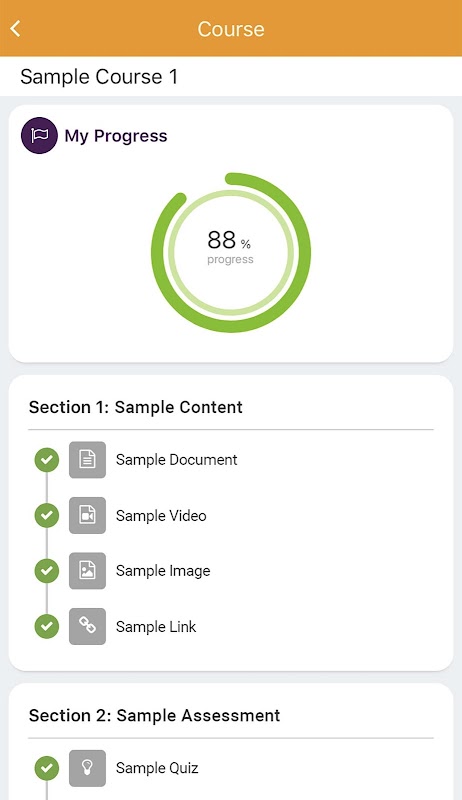This screenshot has height=800, width=462.
Task: Click the Sample Image completion checkmark
Action: 47,570
